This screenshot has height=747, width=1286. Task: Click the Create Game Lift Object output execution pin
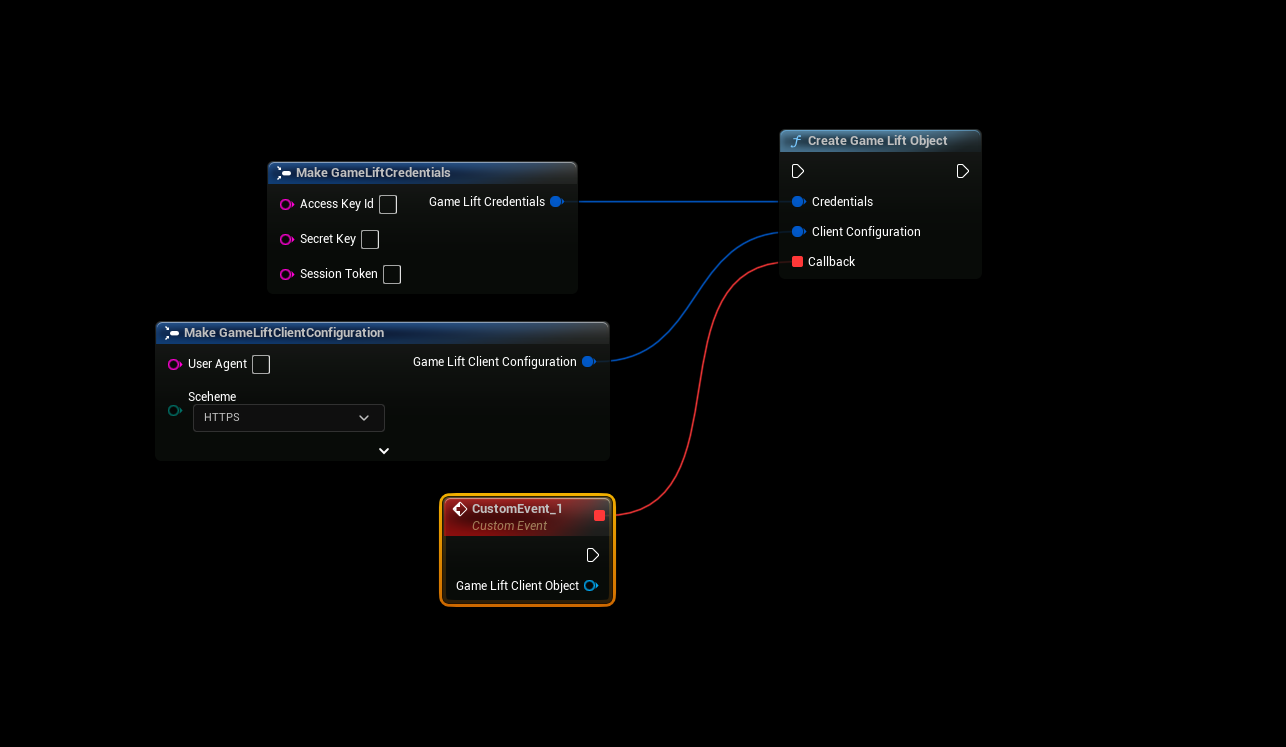962,171
